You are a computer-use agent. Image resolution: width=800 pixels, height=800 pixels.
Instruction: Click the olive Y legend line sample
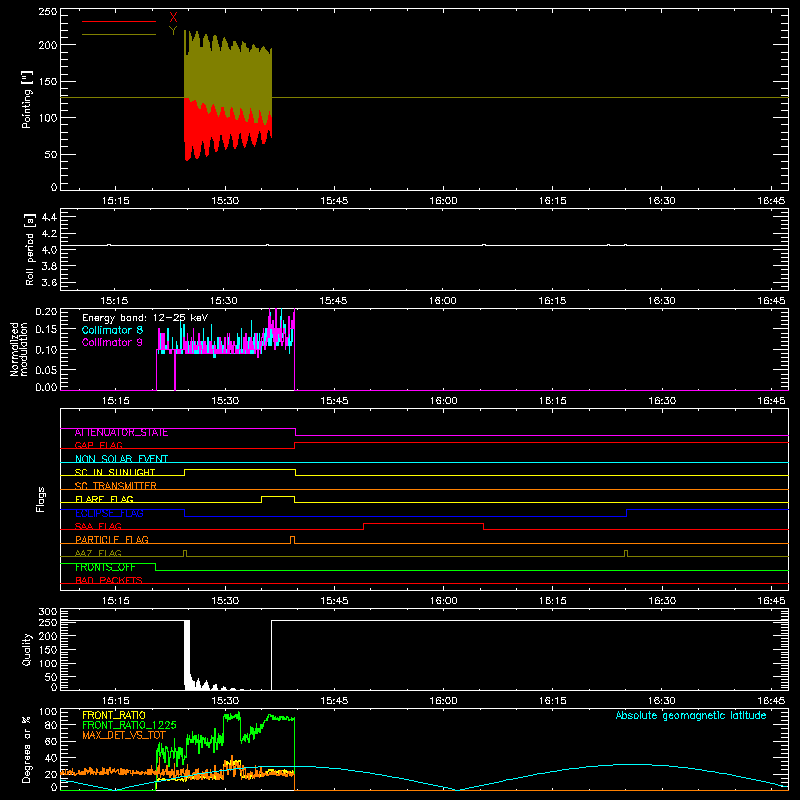[x=119, y=34]
